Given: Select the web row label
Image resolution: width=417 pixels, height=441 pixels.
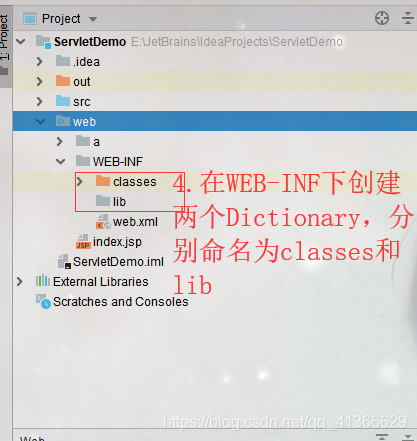Looking at the screenshot, I should 84,122.
